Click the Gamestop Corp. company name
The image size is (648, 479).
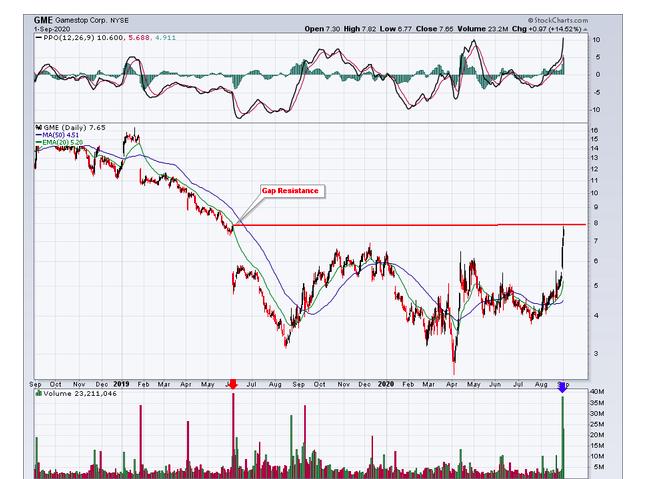(81, 20)
